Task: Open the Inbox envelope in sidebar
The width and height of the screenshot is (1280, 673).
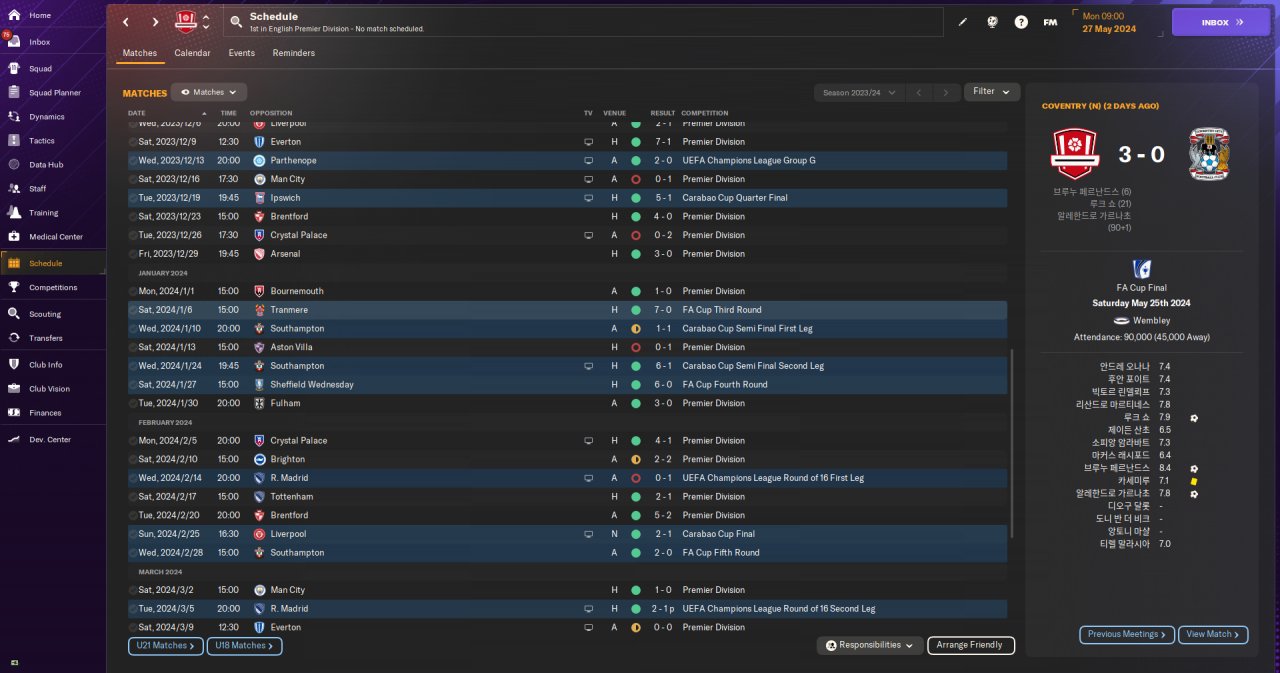Action: (x=14, y=42)
